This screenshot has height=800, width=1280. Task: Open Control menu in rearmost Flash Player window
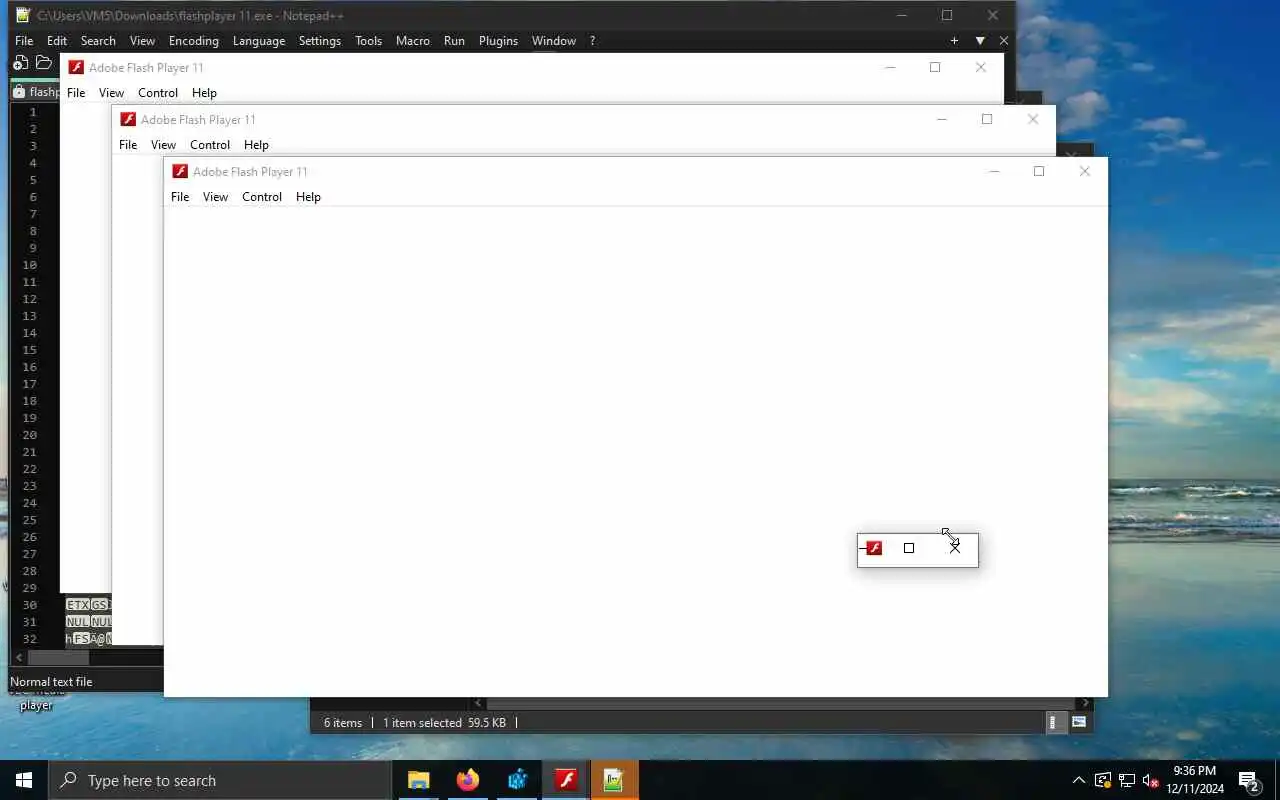point(158,93)
